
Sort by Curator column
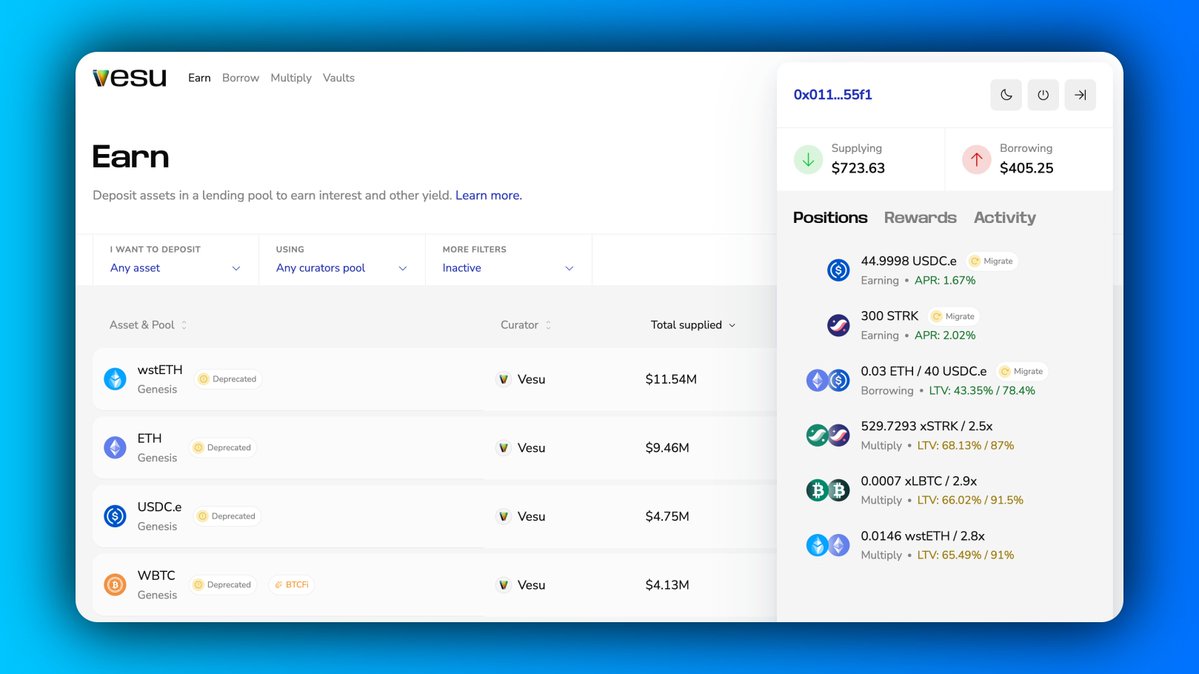pyautogui.click(x=525, y=325)
